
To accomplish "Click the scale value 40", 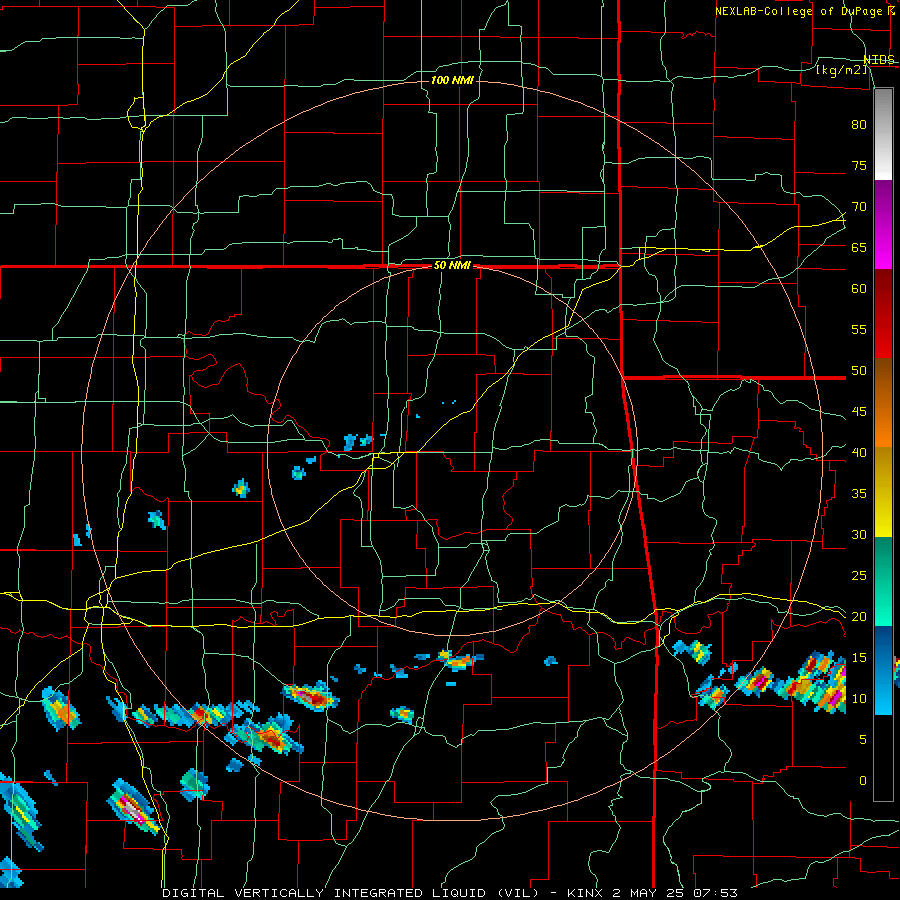I will (859, 452).
